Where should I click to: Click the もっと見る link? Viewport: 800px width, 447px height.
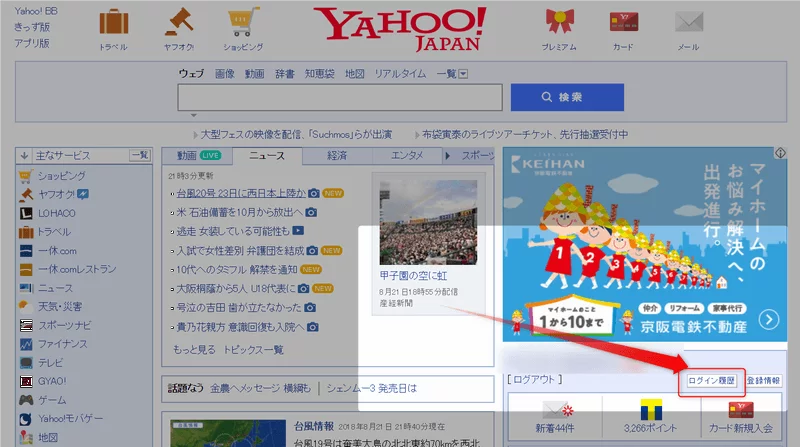(x=194, y=350)
